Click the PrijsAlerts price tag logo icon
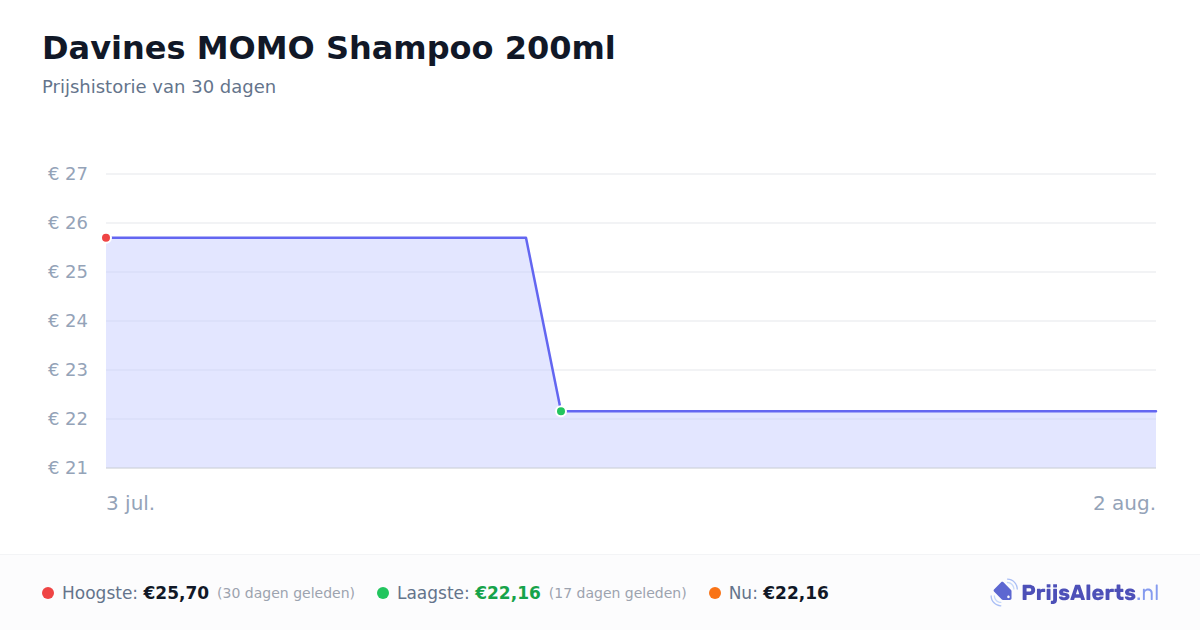Viewport: 1200px width, 630px height. [1003, 593]
